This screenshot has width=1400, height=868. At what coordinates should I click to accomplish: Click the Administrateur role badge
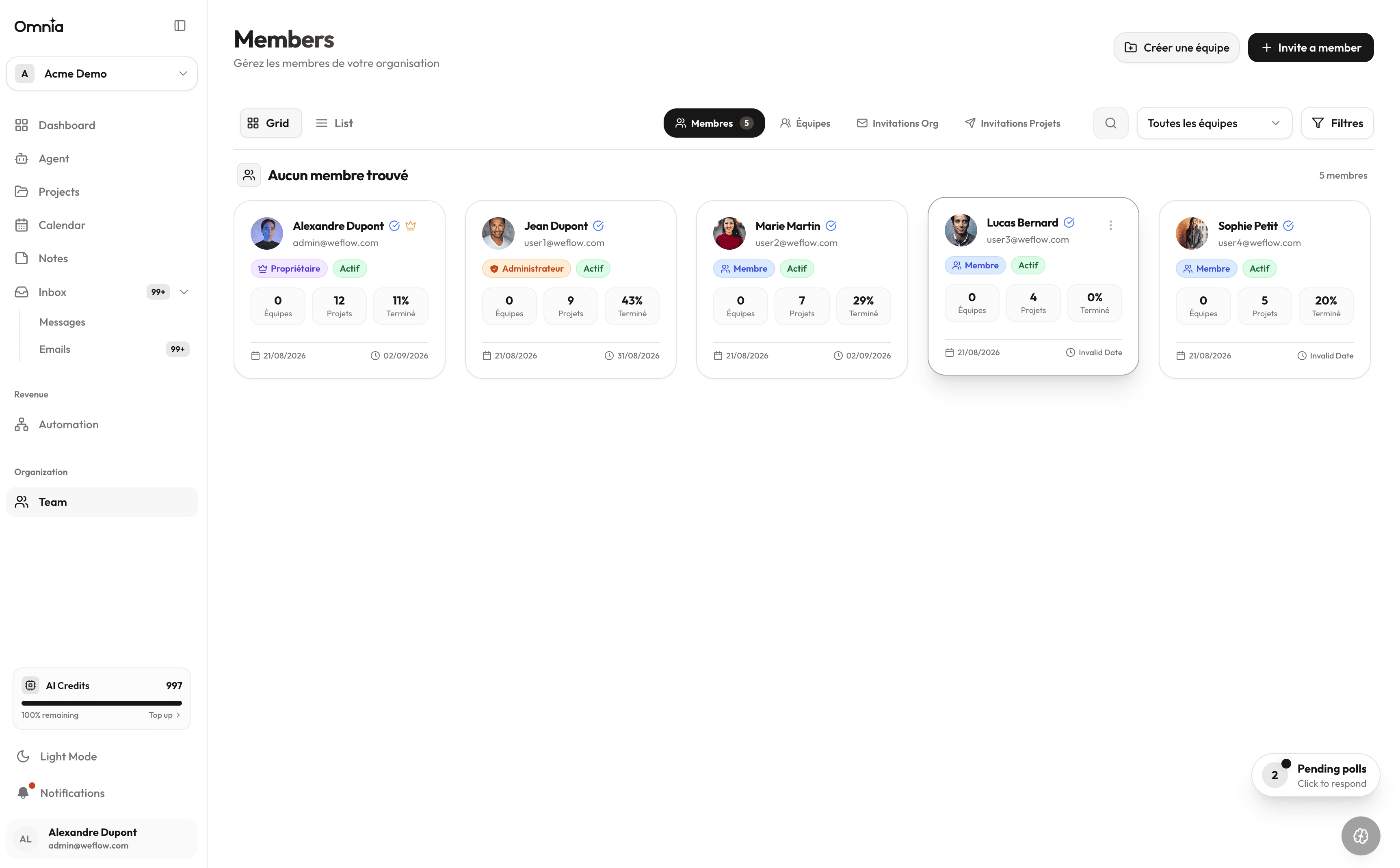[x=526, y=268]
